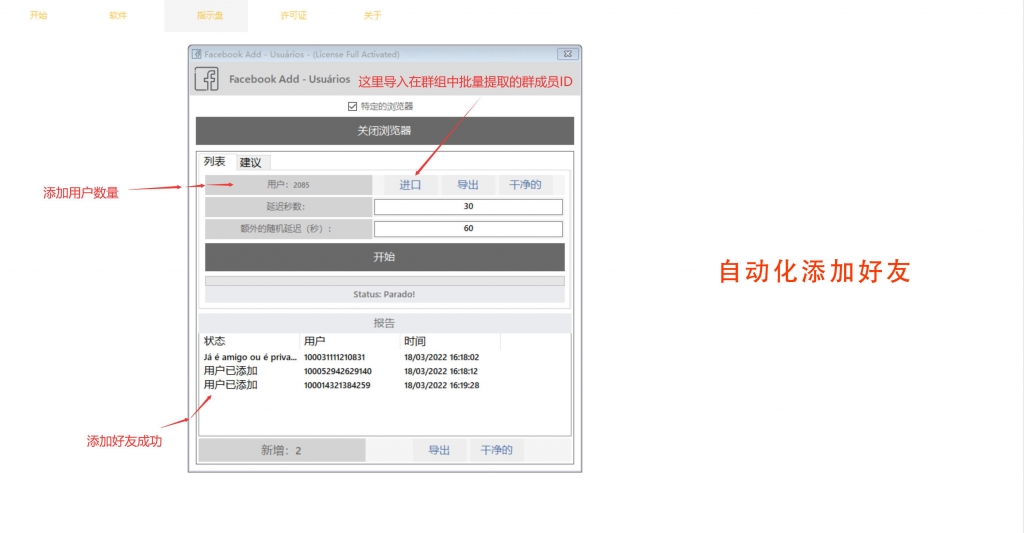The image size is (1024, 533).
Task: Toggle the 特定的浏览器 checkbox
Action: [353, 106]
